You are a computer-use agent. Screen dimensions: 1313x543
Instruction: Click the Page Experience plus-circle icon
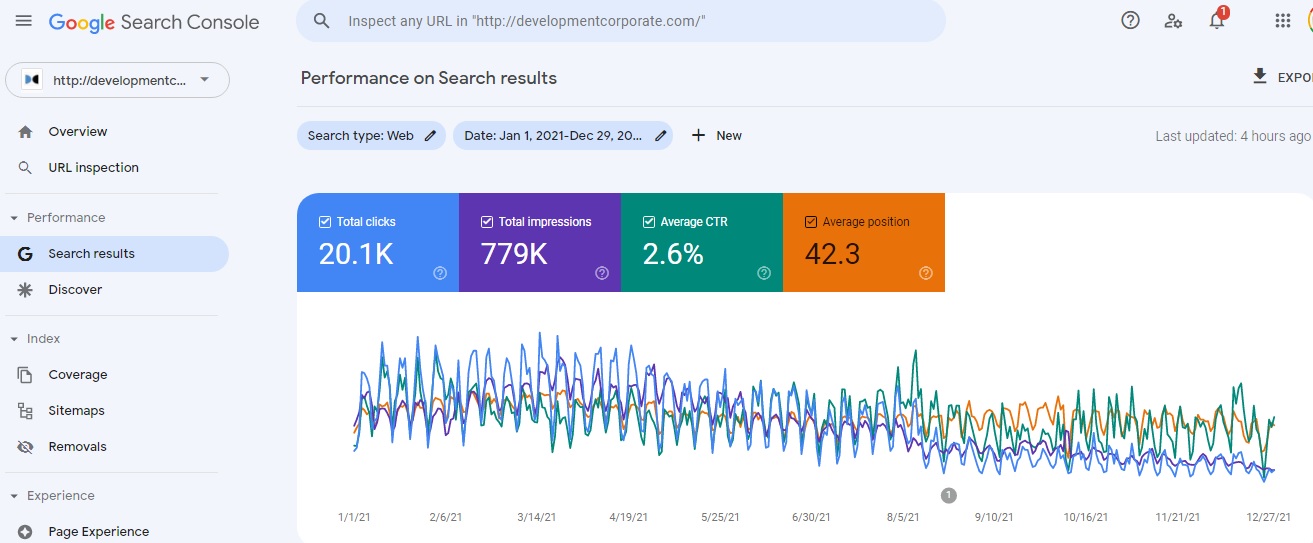pyautogui.click(x=26, y=532)
